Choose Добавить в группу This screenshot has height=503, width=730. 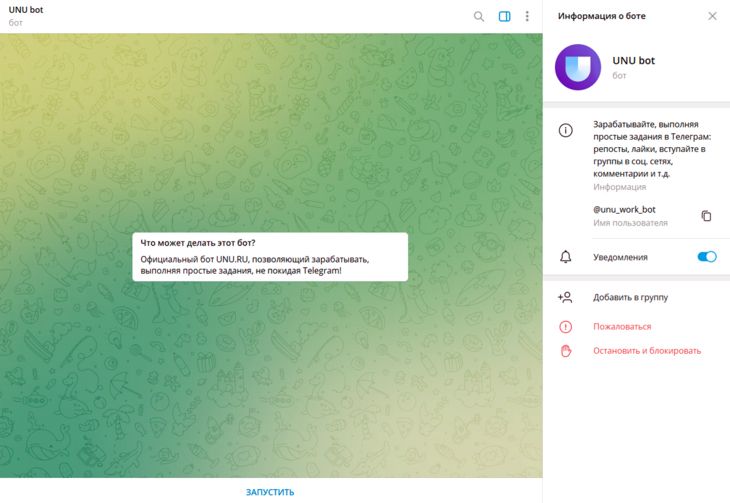[630, 297]
